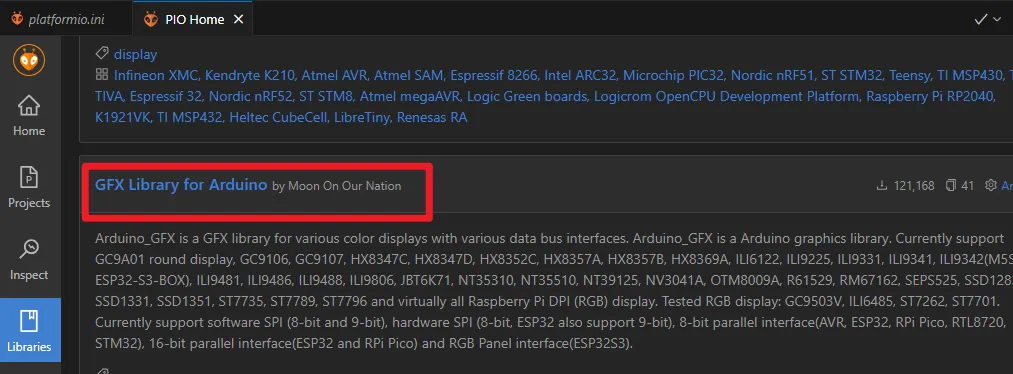Open GFX Library for Arduino link
The width and height of the screenshot is (1013, 374).
[181, 185]
